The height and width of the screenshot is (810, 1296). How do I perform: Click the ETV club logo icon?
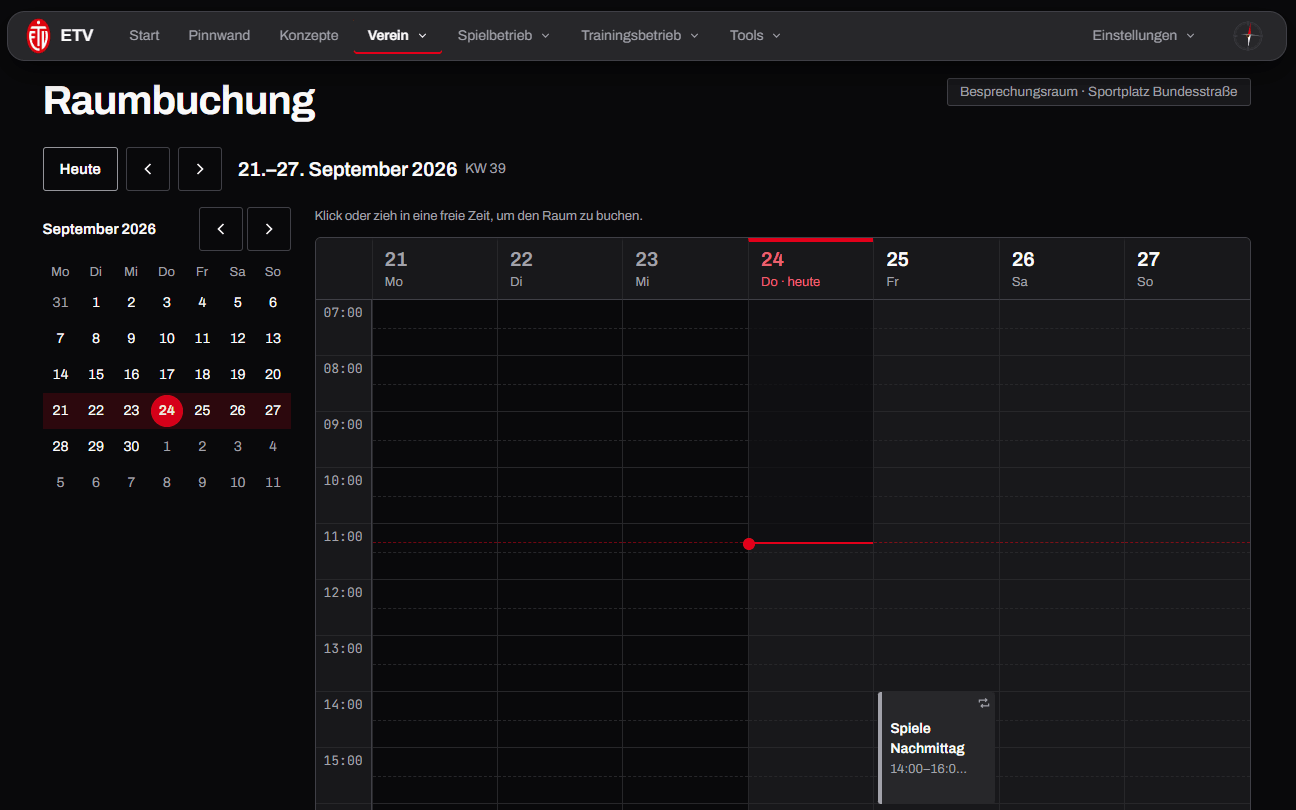point(38,35)
